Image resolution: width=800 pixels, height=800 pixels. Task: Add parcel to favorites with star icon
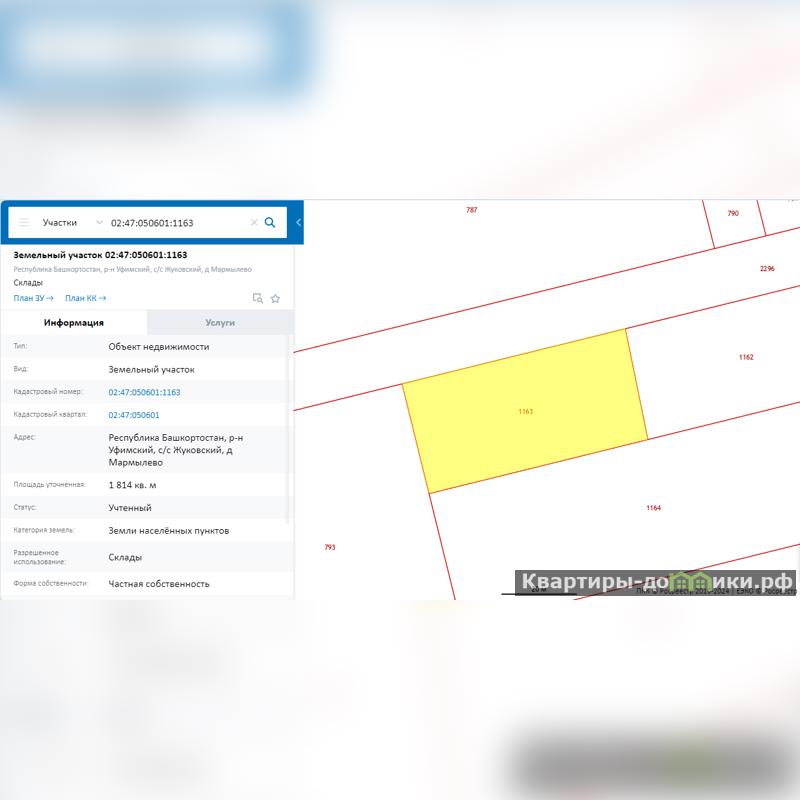[x=275, y=298]
